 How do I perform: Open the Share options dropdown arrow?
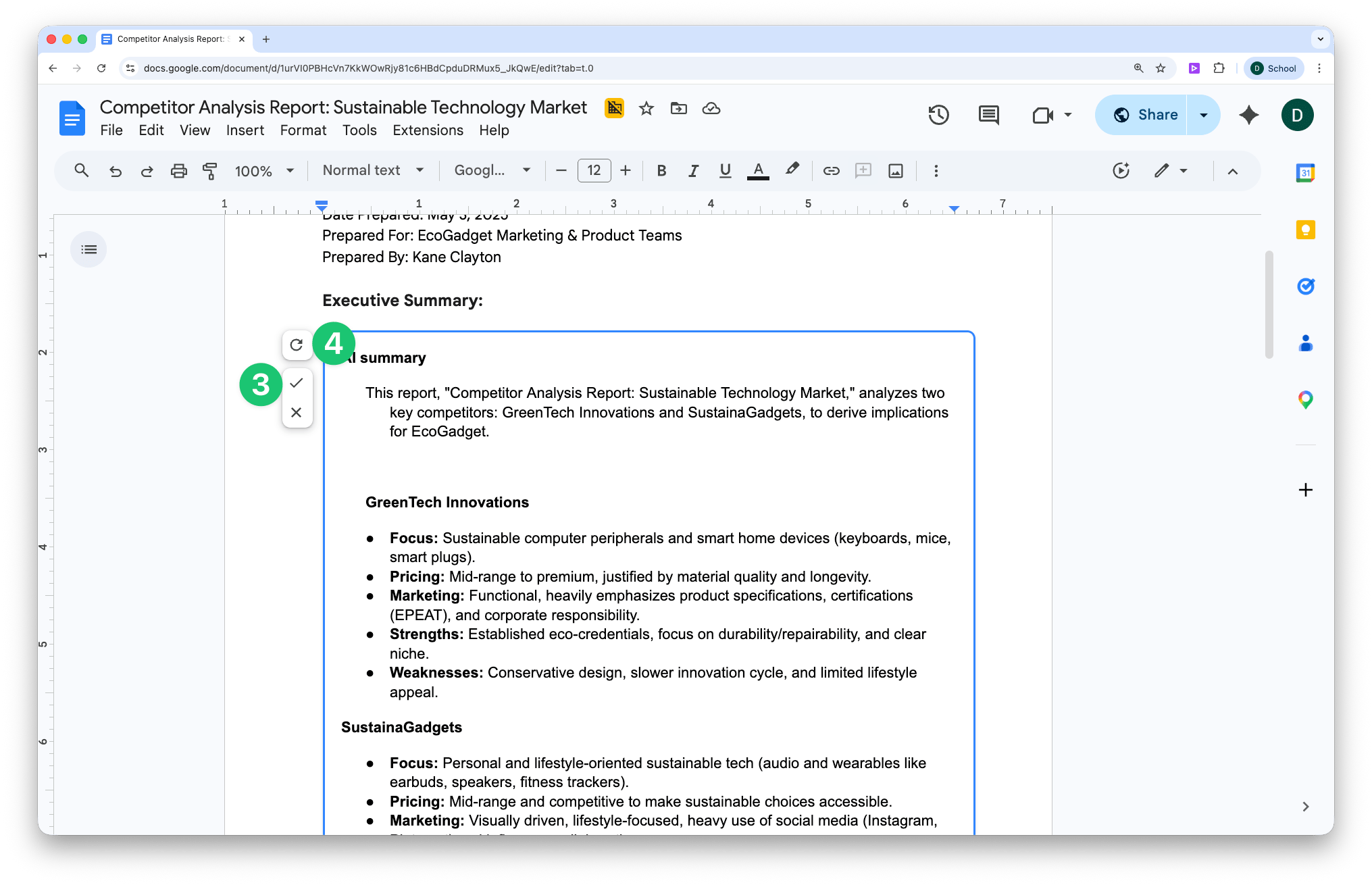(1203, 115)
